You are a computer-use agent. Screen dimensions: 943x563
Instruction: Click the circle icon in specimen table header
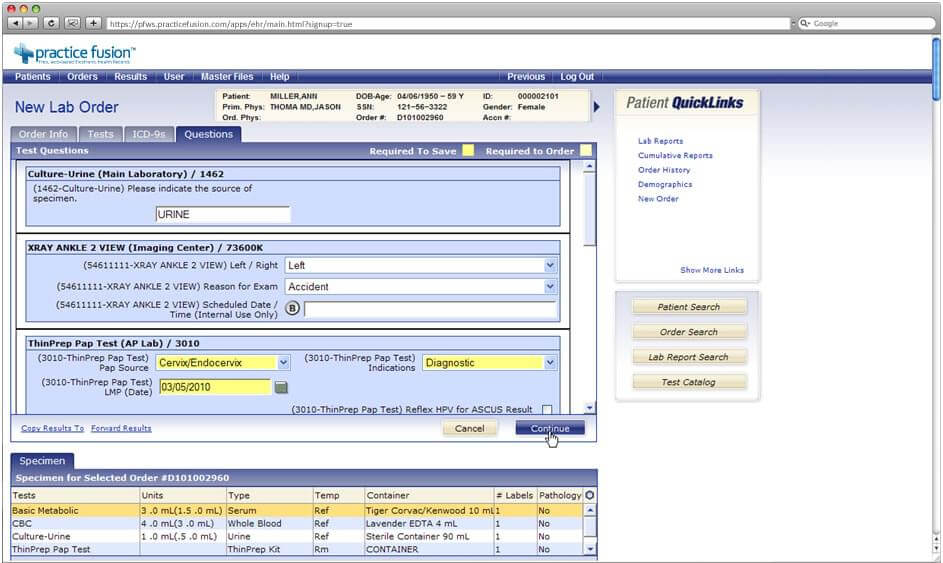coord(590,495)
